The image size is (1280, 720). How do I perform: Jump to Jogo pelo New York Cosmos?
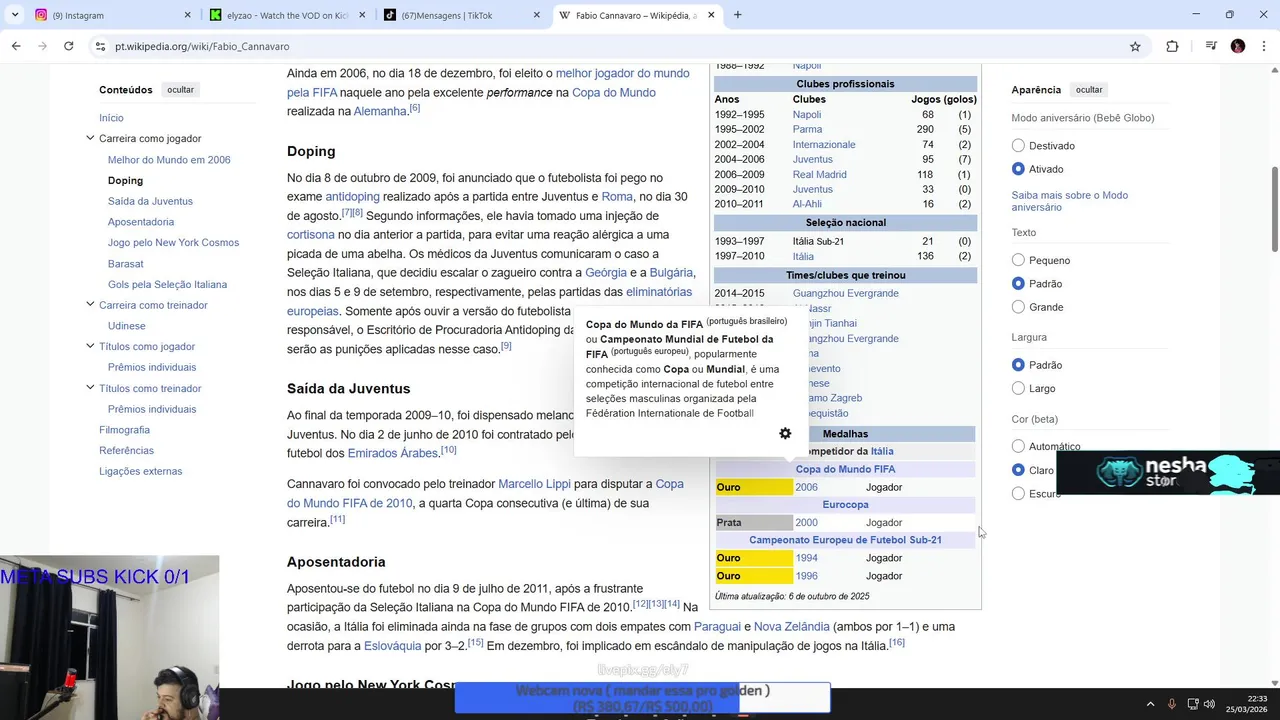point(173,243)
